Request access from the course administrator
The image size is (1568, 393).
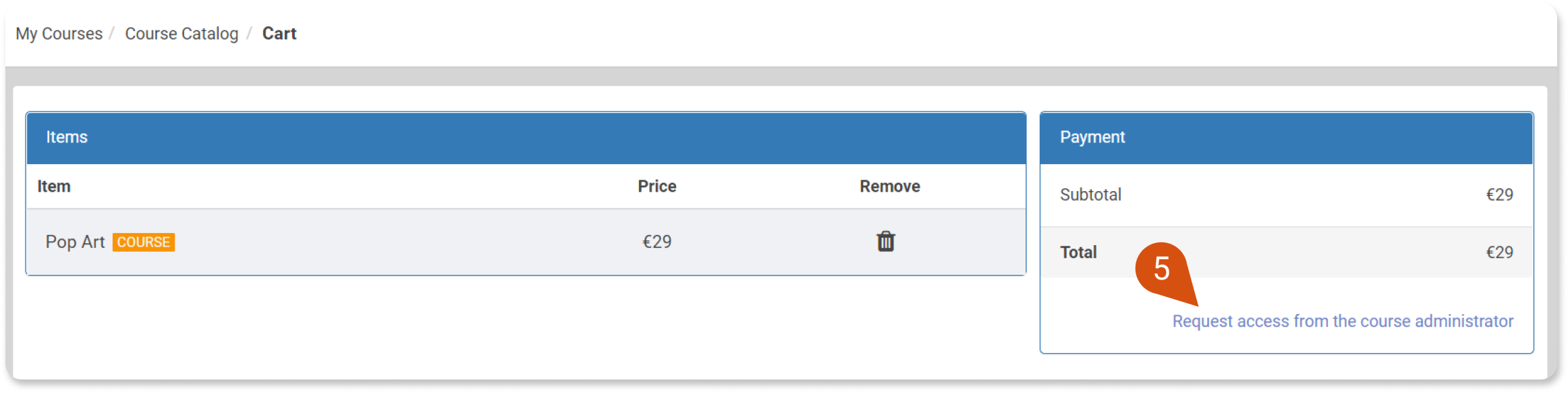pos(1343,321)
